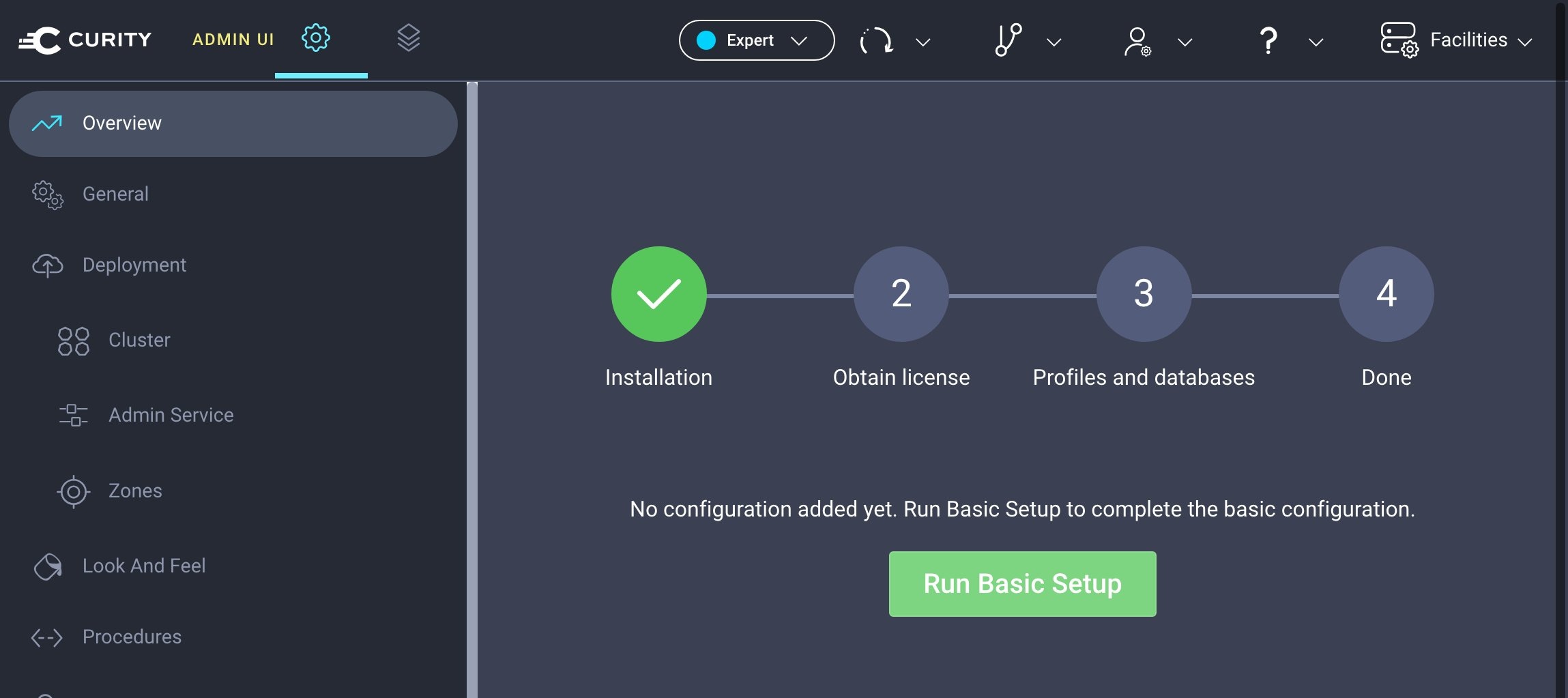Click the Cluster four-circles icon

tap(74, 340)
